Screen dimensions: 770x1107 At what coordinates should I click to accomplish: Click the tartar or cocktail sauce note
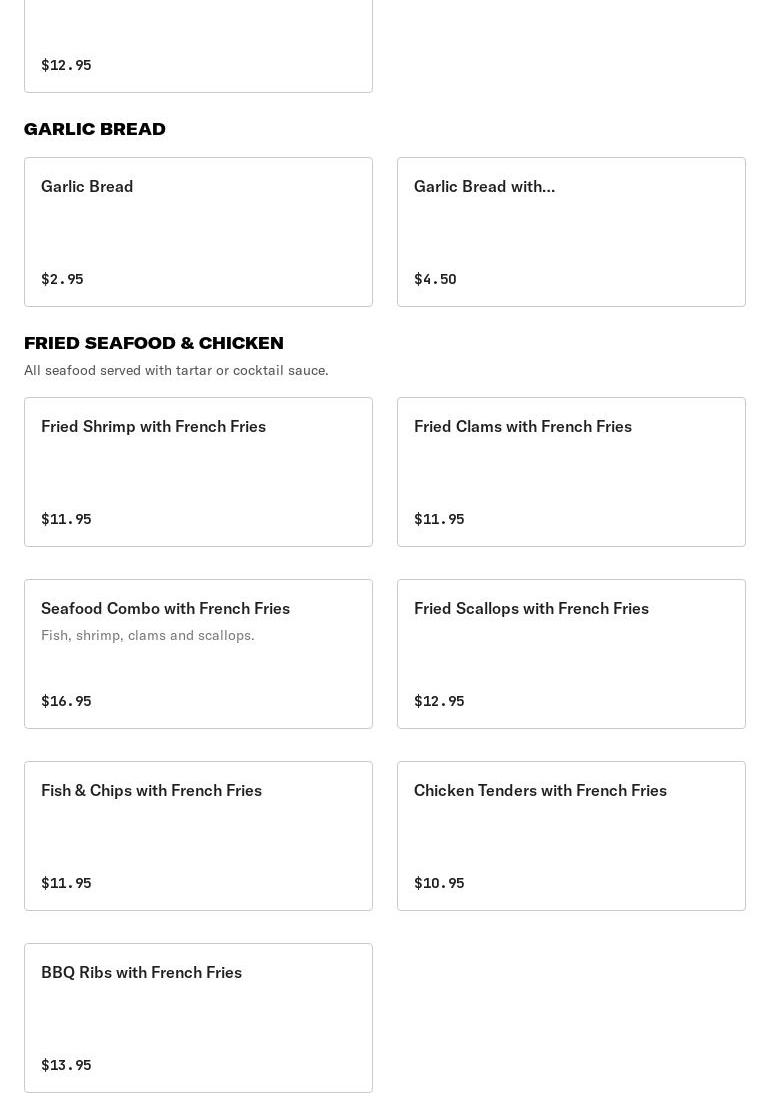[x=176, y=370]
